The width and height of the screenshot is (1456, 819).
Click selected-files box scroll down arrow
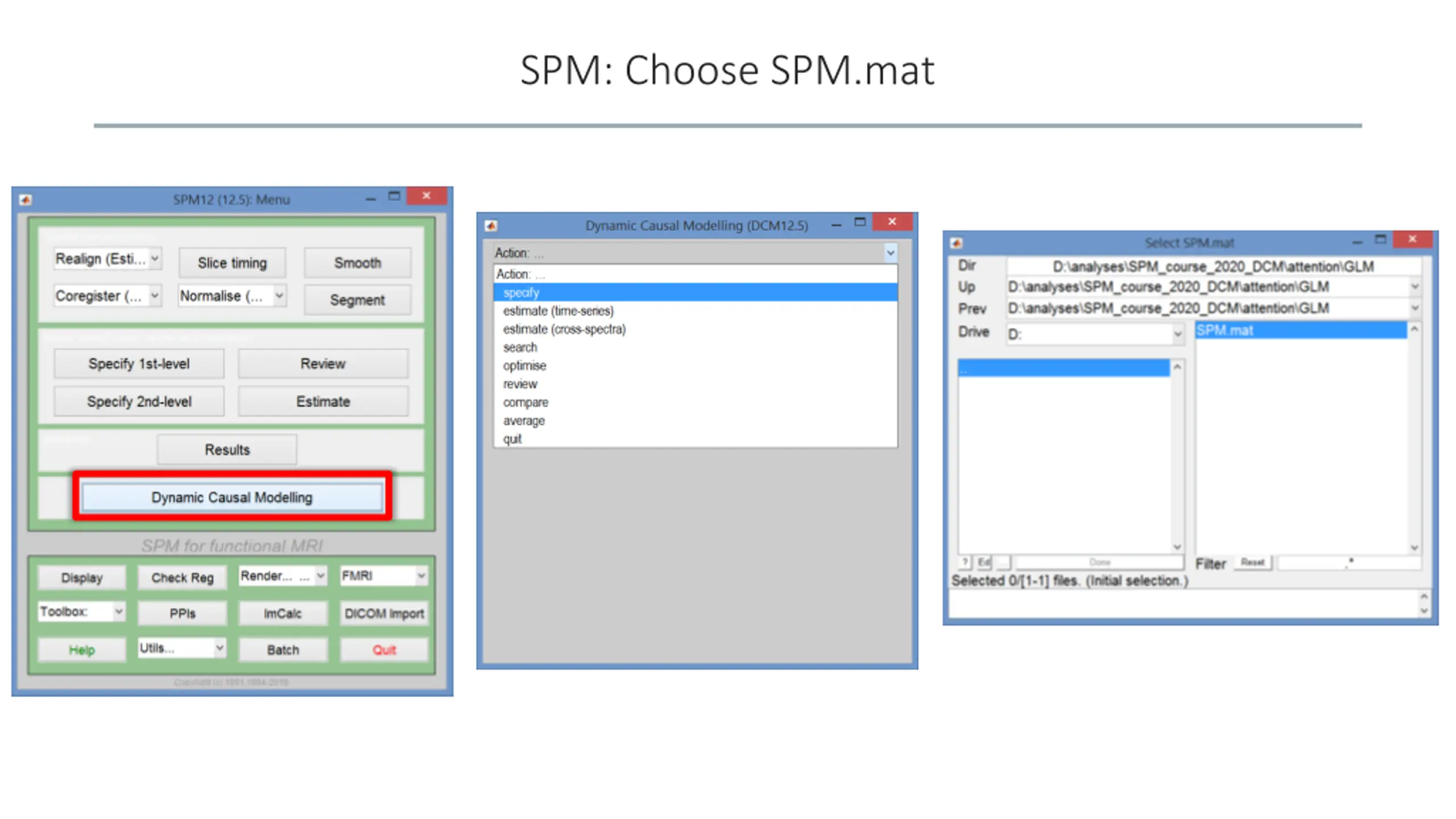1424,611
